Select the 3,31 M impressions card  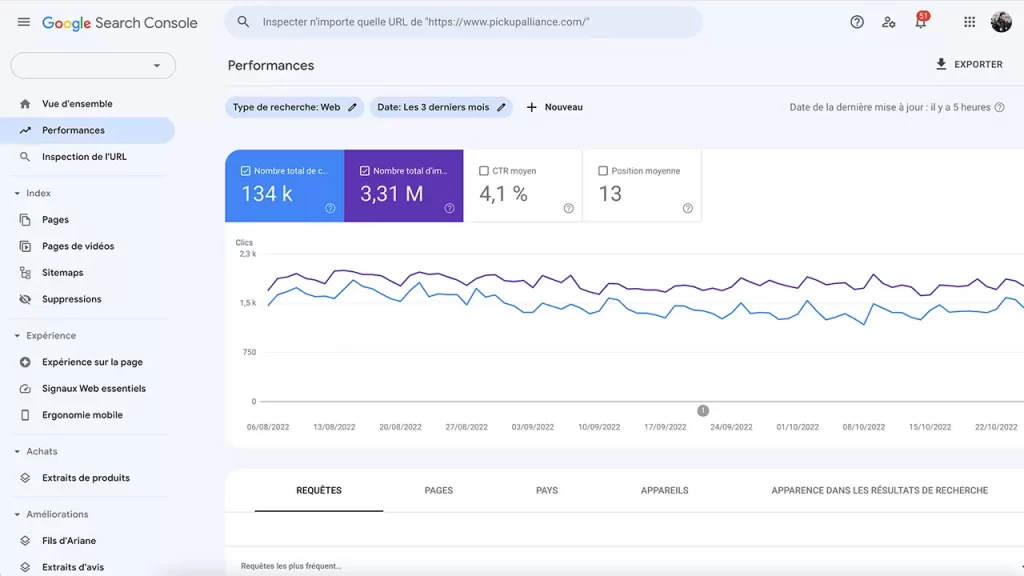pos(404,186)
